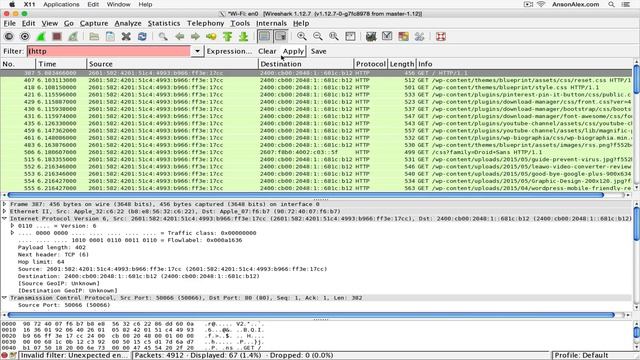Open the macOS Applications menu
Screen dimensions: 640x360
(x=61, y=4)
